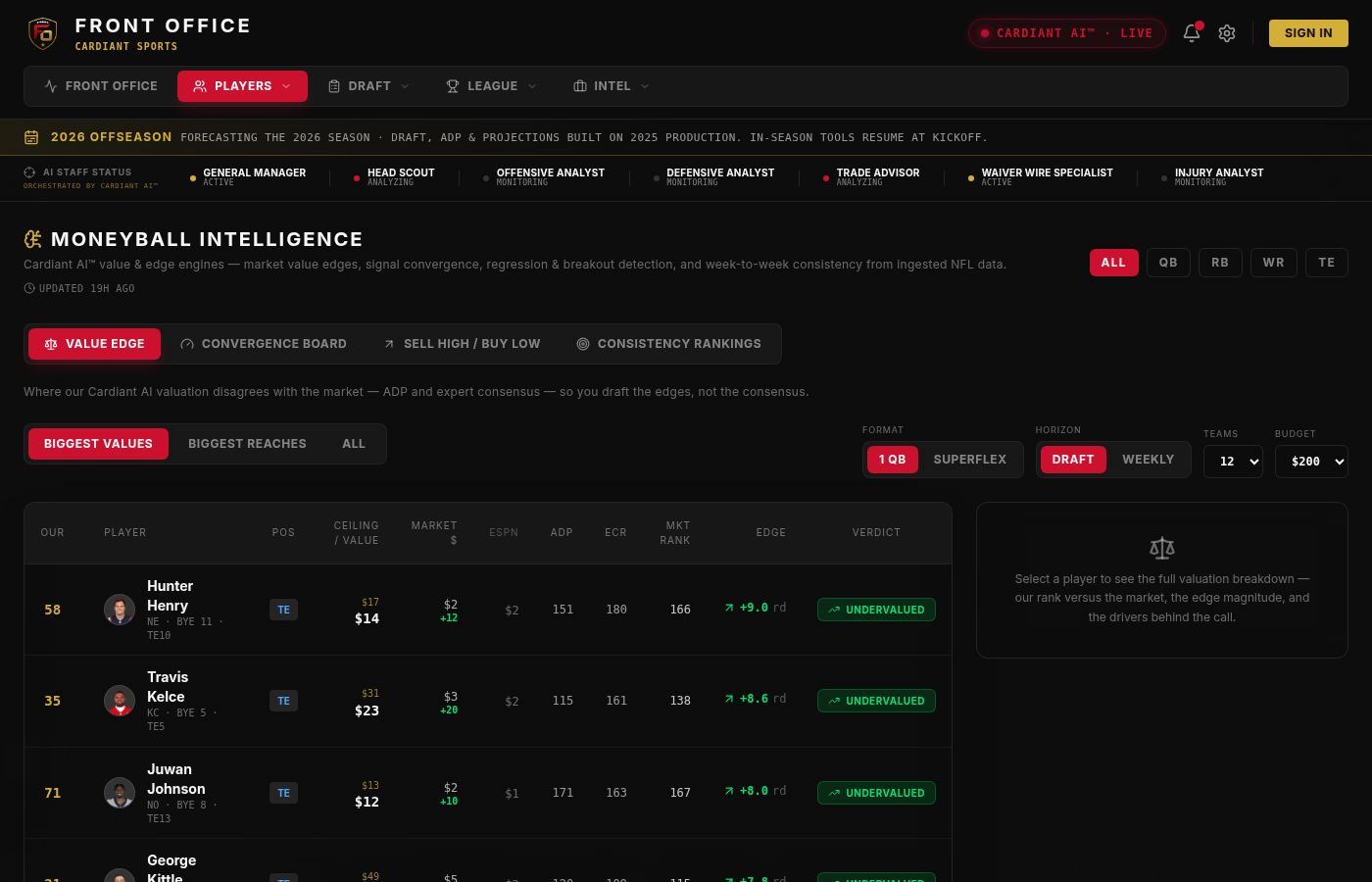The image size is (1372, 882).
Task: Select the Draft horizon
Action: (x=1073, y=460)
